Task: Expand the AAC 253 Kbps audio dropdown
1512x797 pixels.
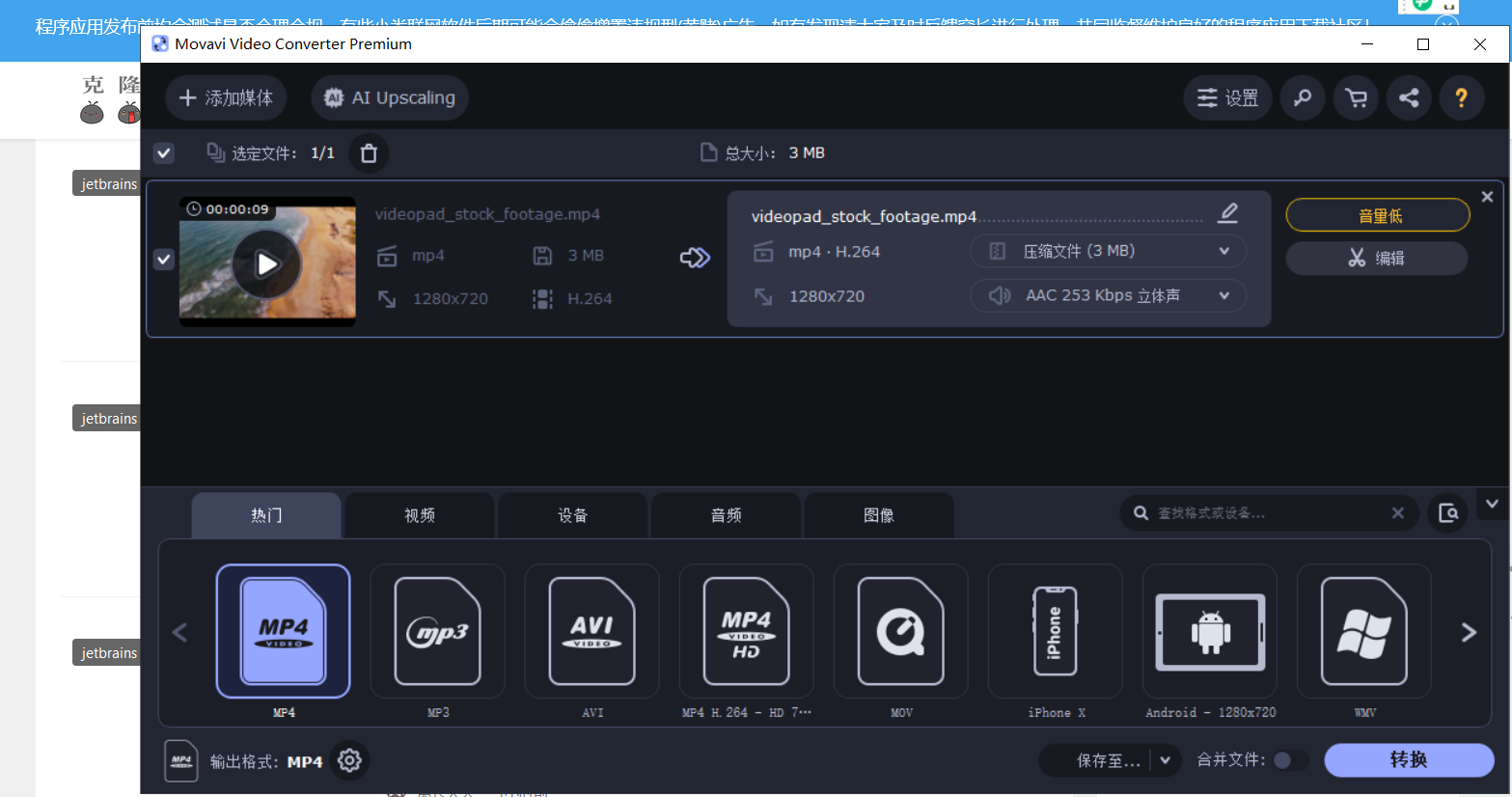Action: [1108, 295]
